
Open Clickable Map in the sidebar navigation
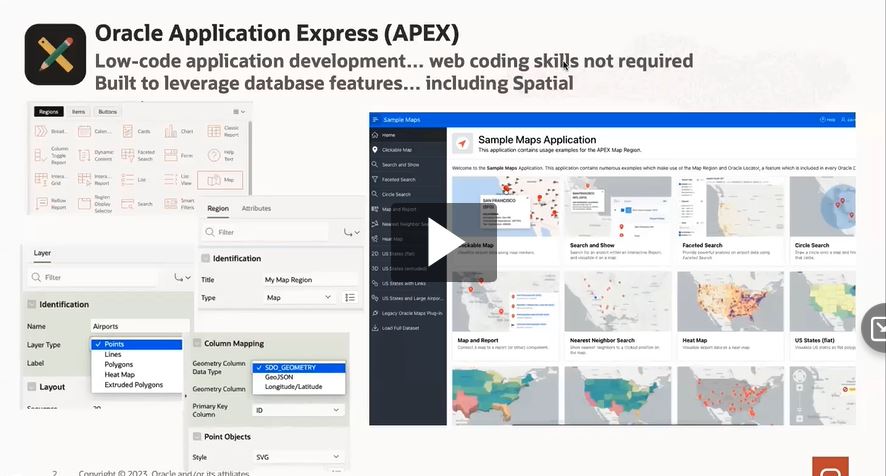(x=408, y=150)
